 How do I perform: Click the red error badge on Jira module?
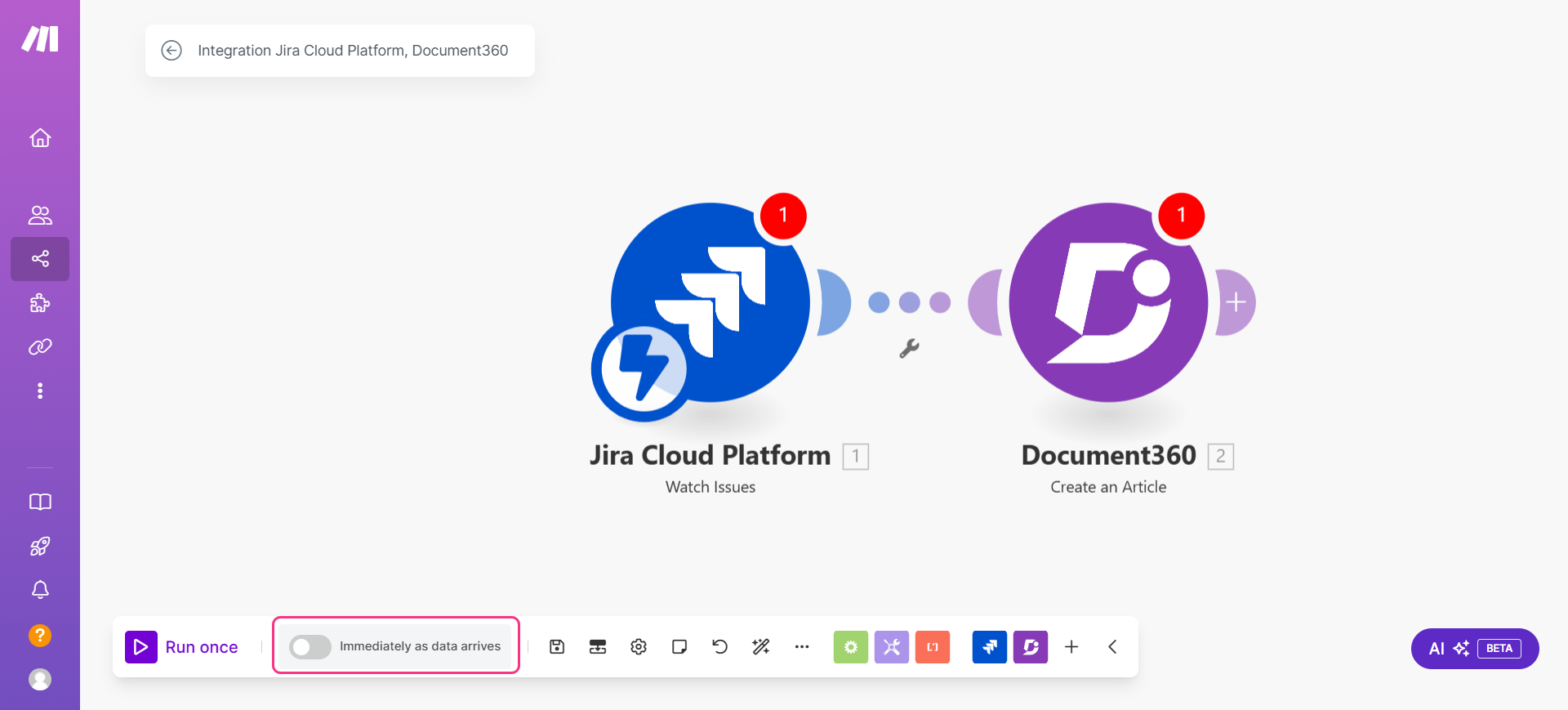[783, 216]
